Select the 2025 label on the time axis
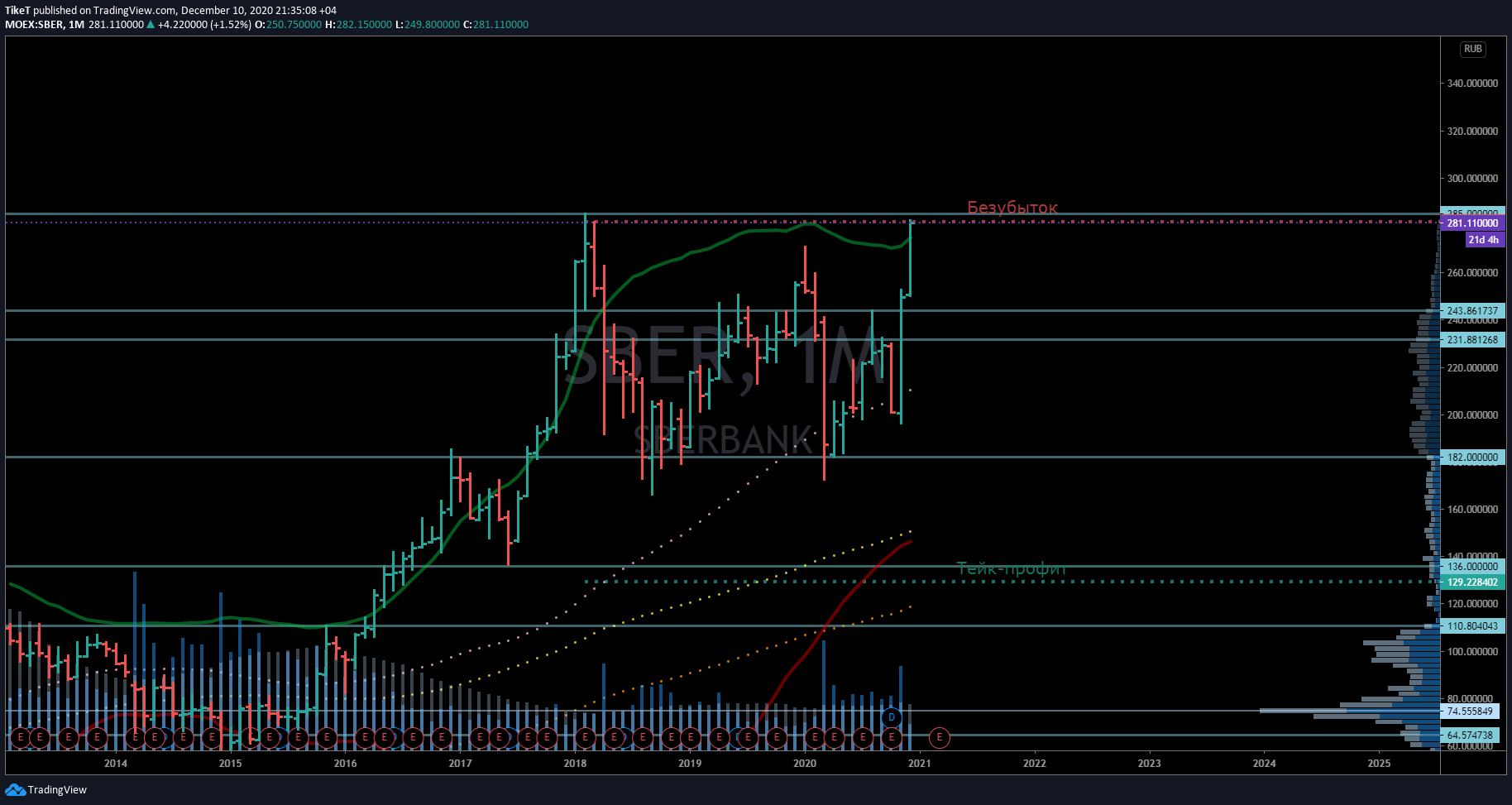Screen dimensions: 1512x805 1380,764
